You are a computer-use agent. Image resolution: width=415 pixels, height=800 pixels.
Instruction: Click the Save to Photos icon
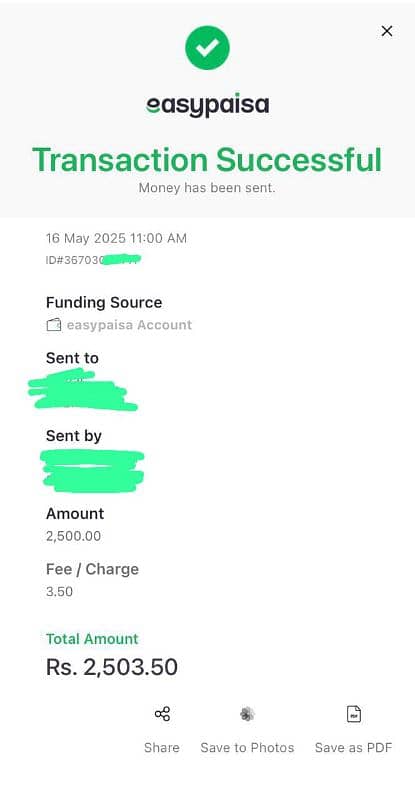[247, 714]
